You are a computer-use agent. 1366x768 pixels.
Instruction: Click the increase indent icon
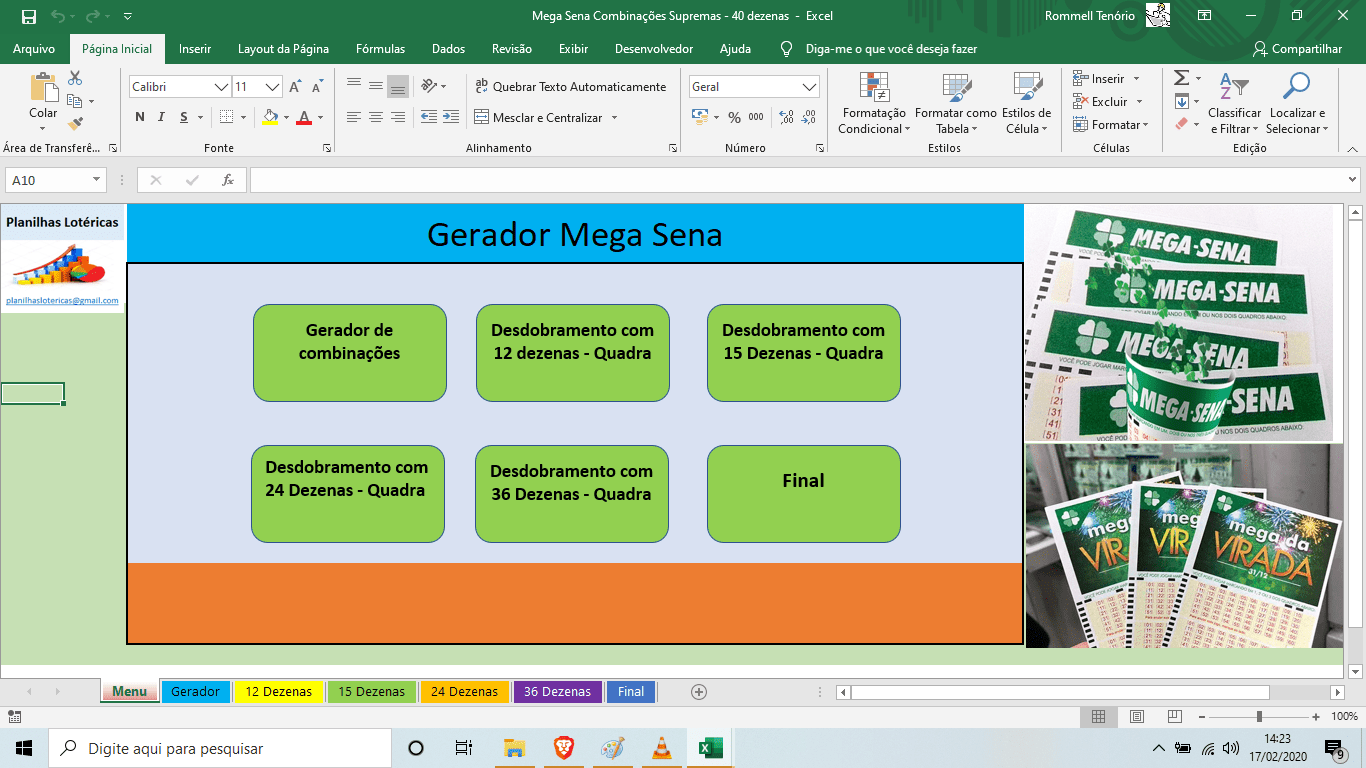(450, 117)
